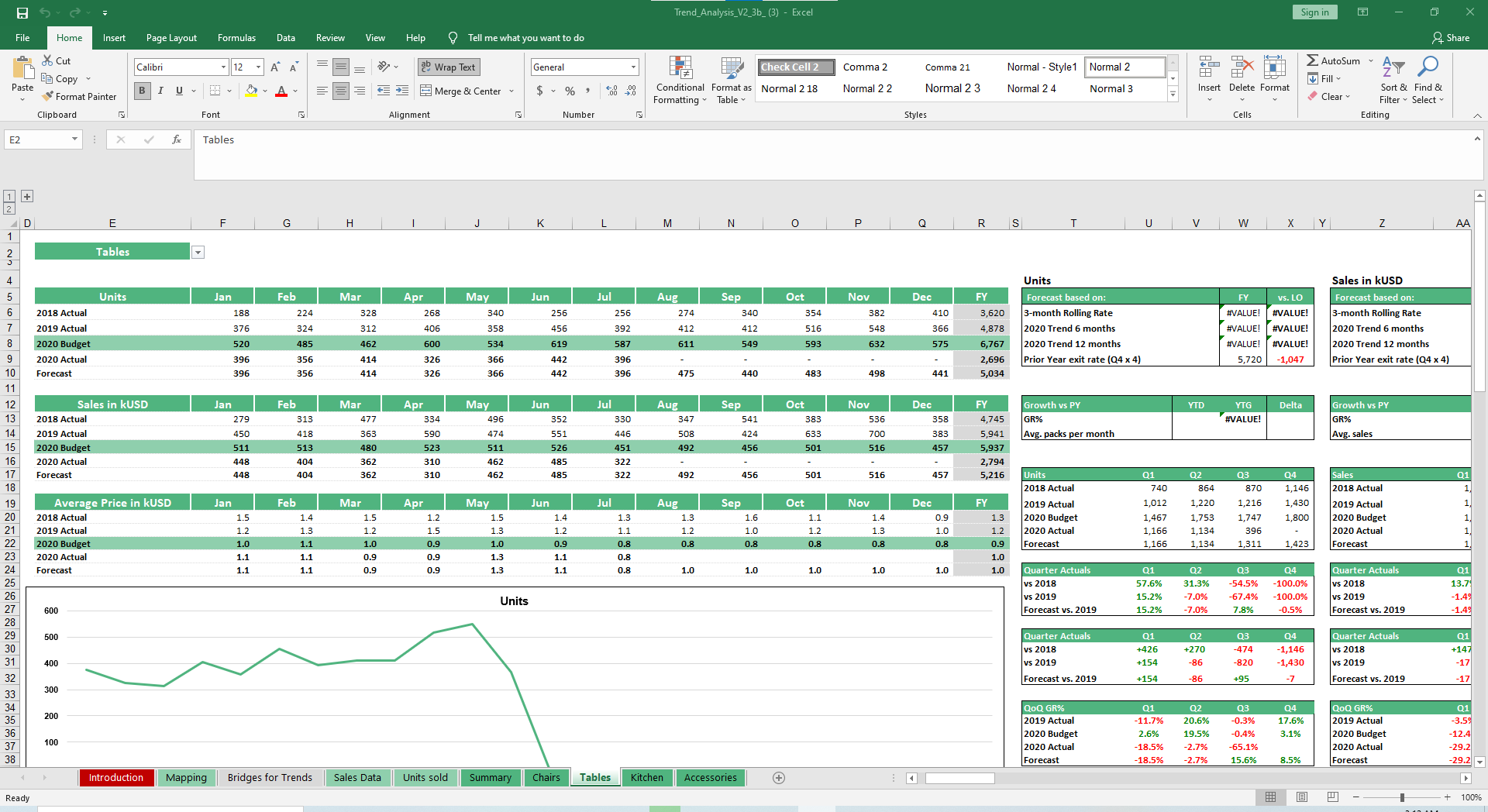Click the Insert Function fx icon
Screen dimensions: 1488x812
tap(177, 139)
